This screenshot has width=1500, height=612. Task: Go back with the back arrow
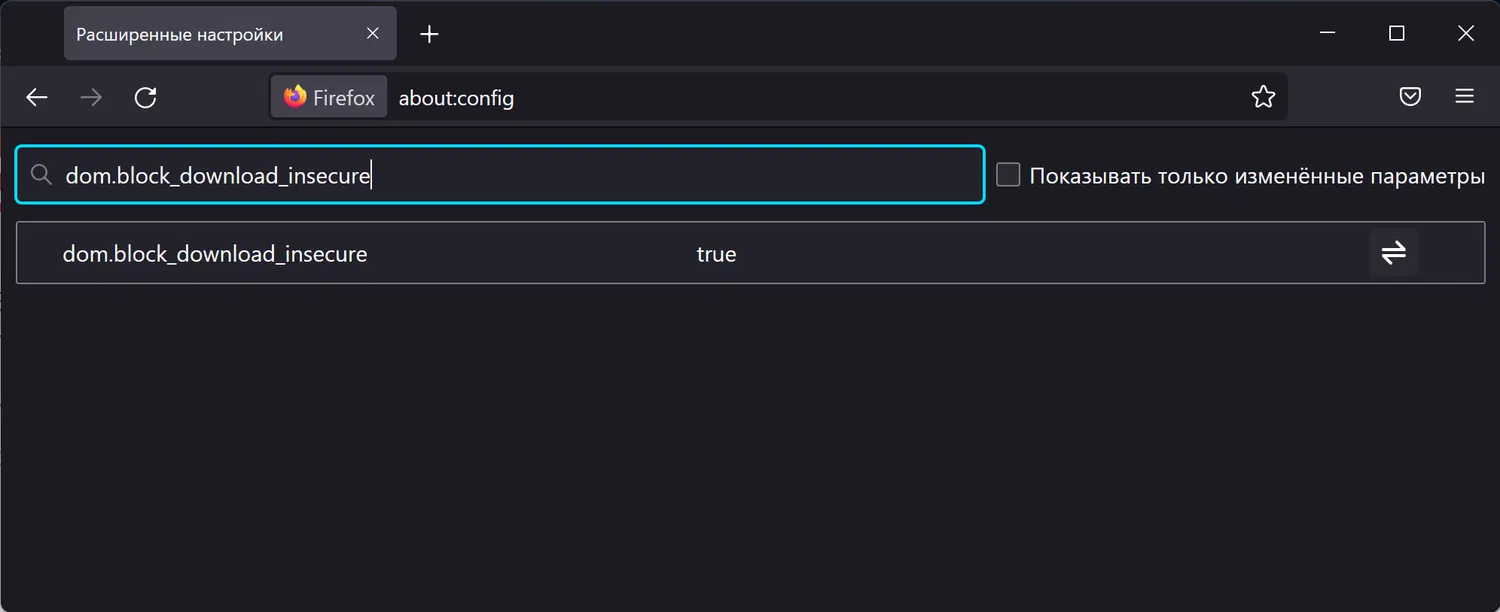(37, 97)
